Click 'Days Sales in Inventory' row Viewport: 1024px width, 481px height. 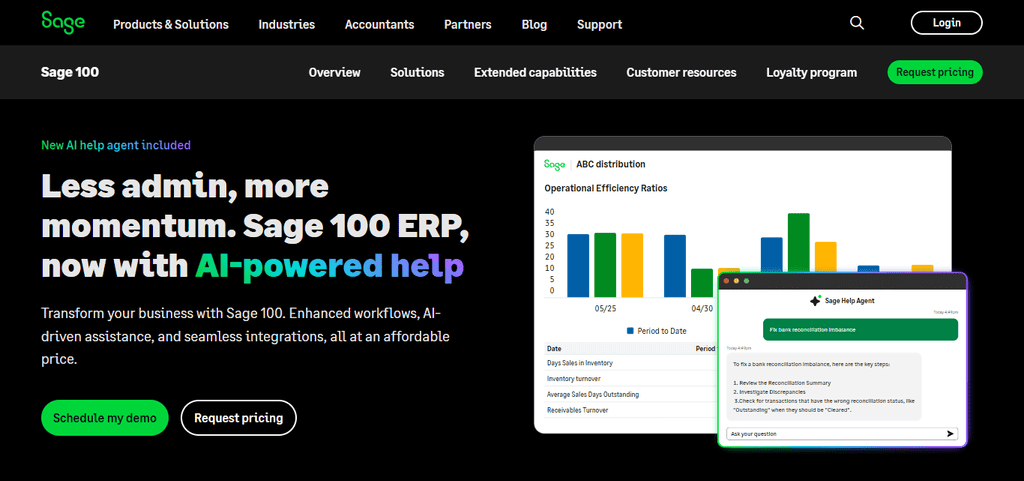[x=579, y=362]
